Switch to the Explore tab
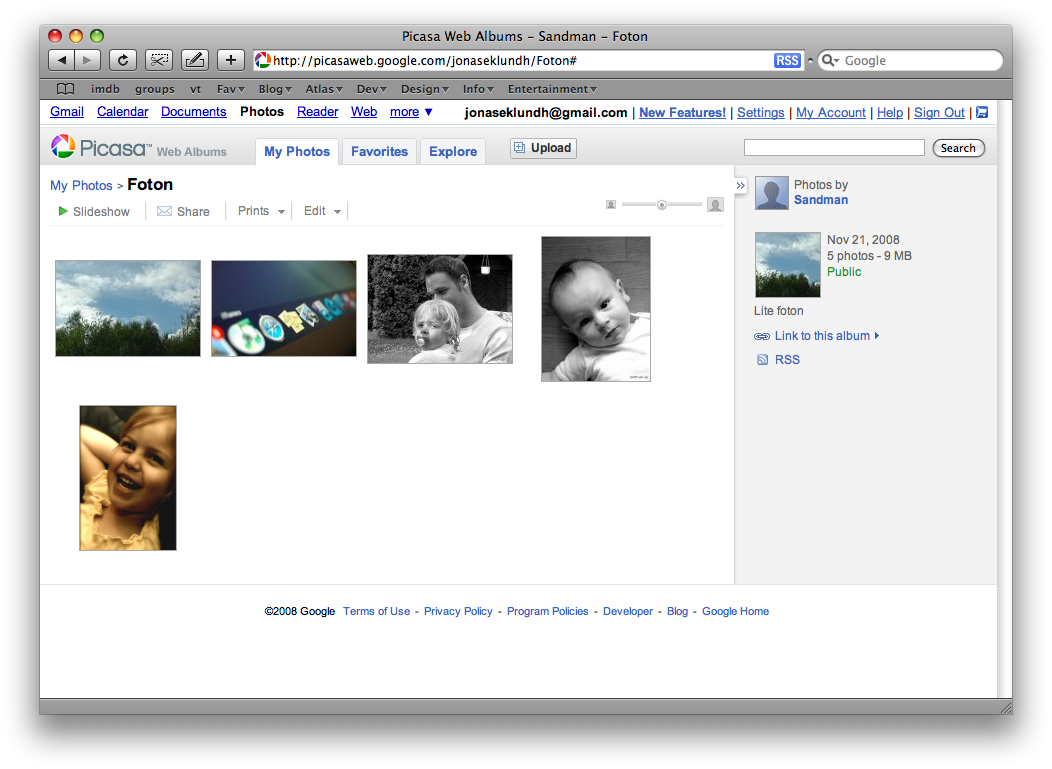This screenshot has width=1052, height=769. pos(452,151)
